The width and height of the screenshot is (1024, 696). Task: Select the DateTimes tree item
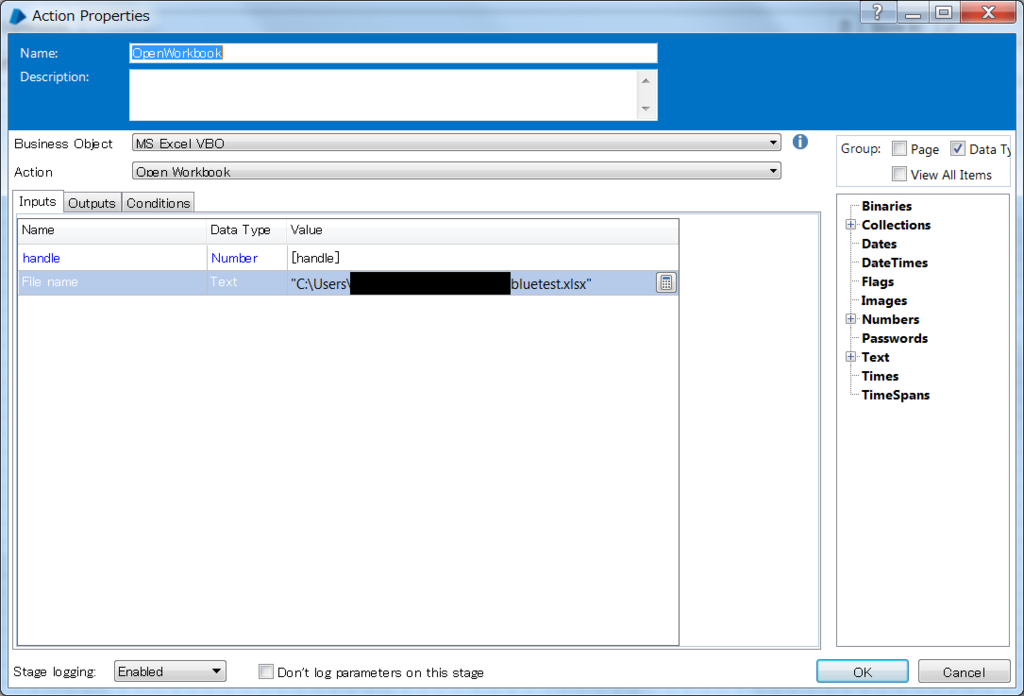pyautogui.click(x=894, y=263)
